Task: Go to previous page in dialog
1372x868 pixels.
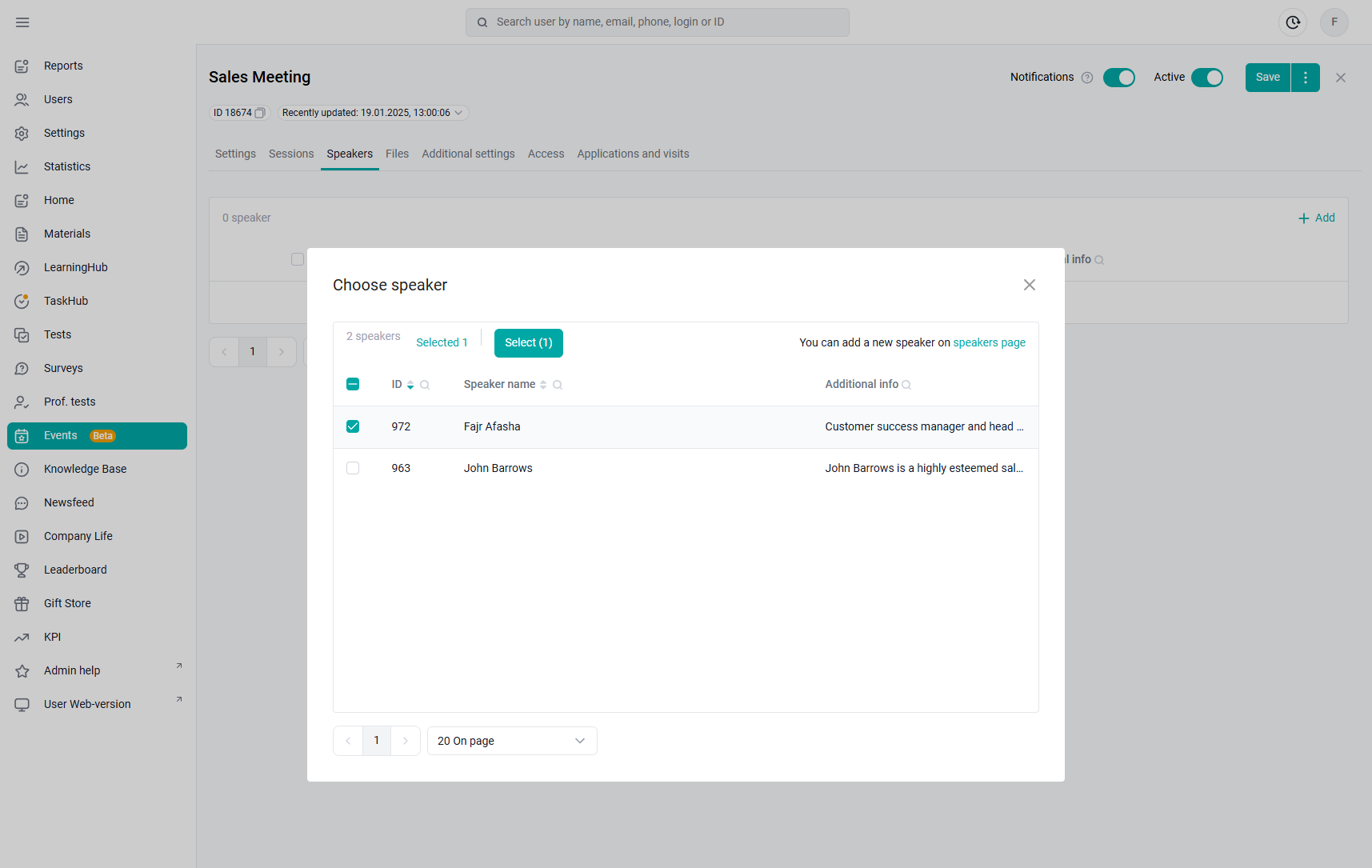Action: [x=348, y=741]
